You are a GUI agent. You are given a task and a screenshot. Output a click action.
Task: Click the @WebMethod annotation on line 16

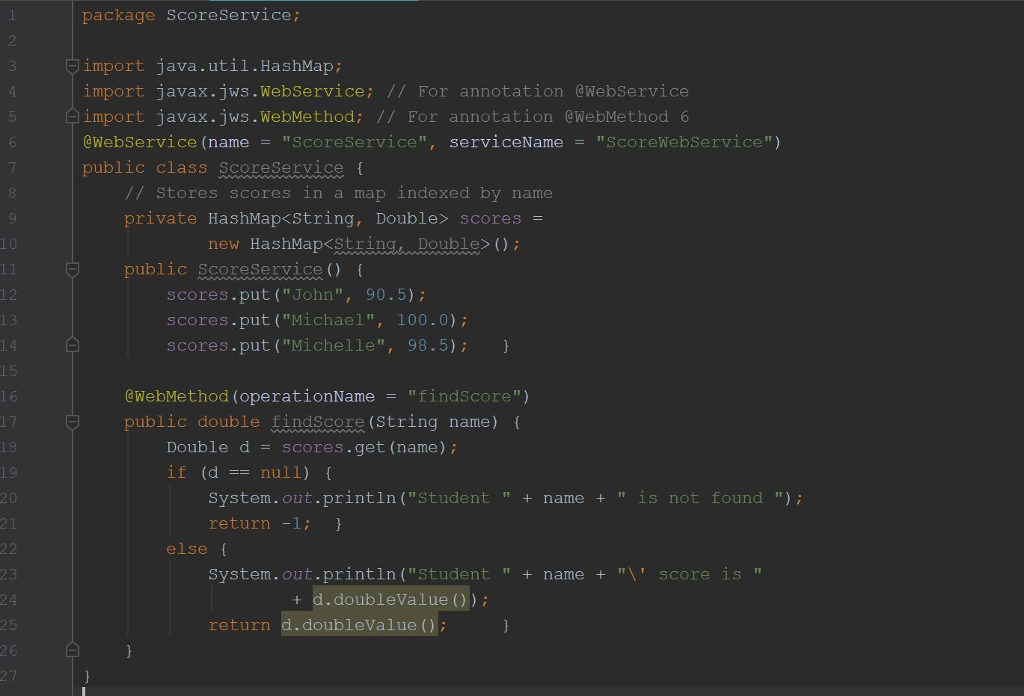point(177,396)
